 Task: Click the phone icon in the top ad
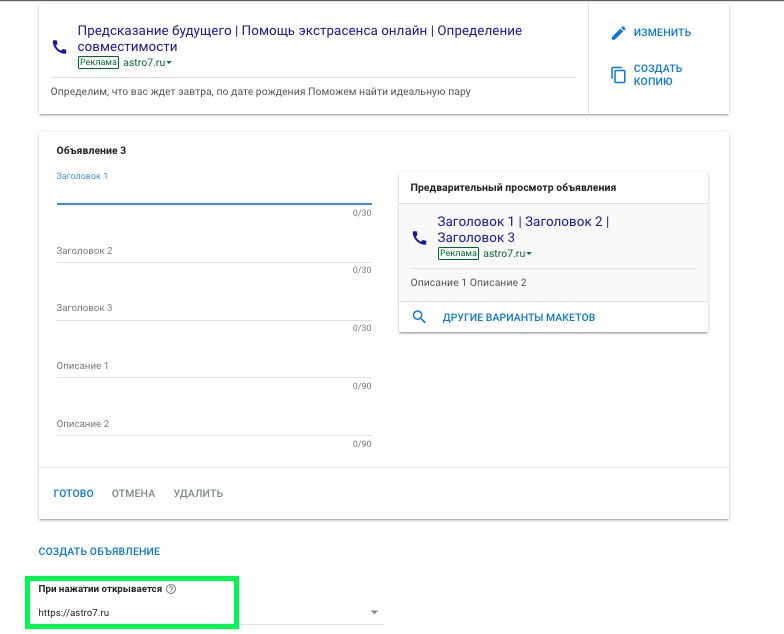point(60,47)
